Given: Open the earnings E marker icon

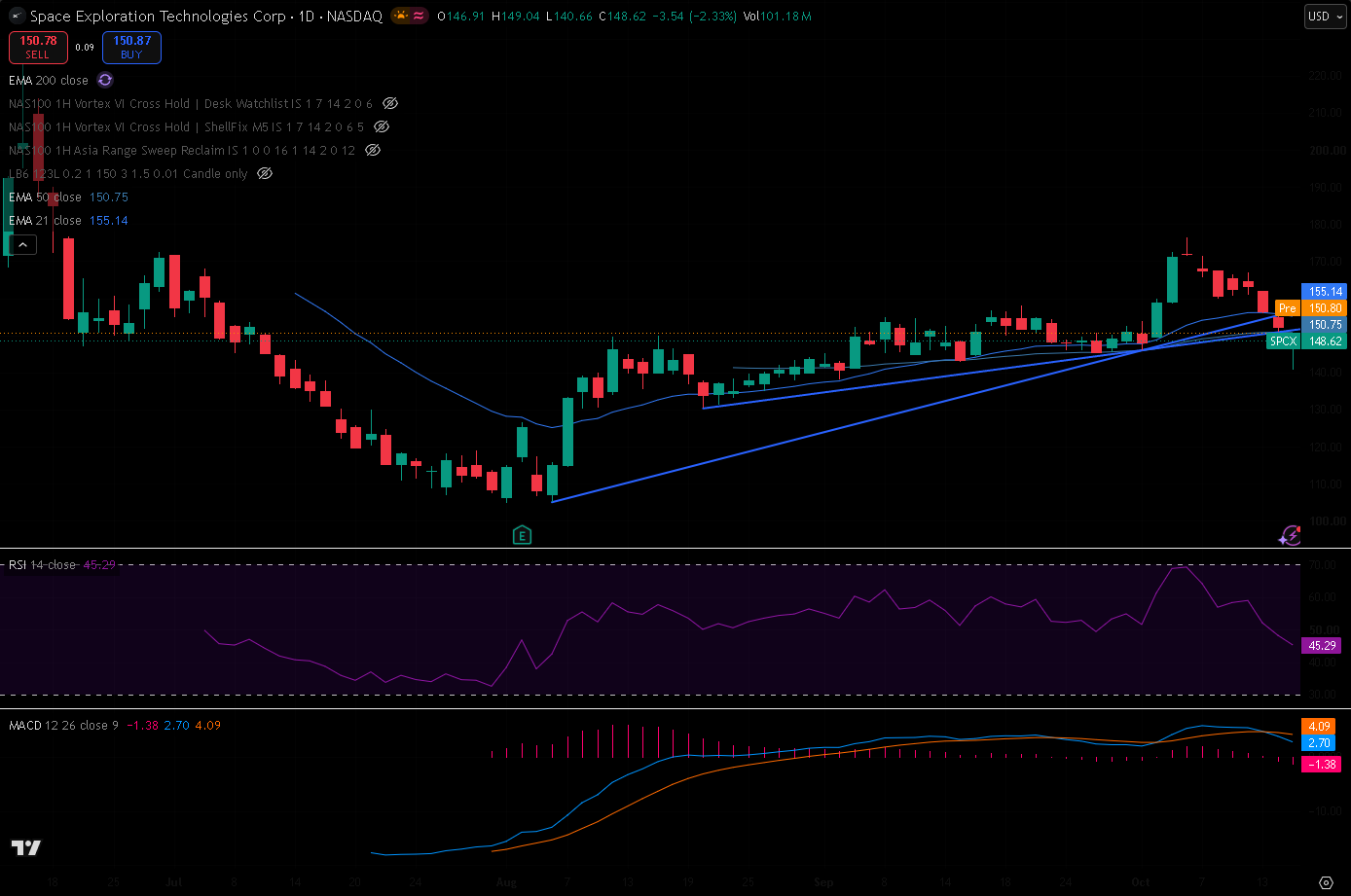Looking at the screenshot, I should 523,534.
